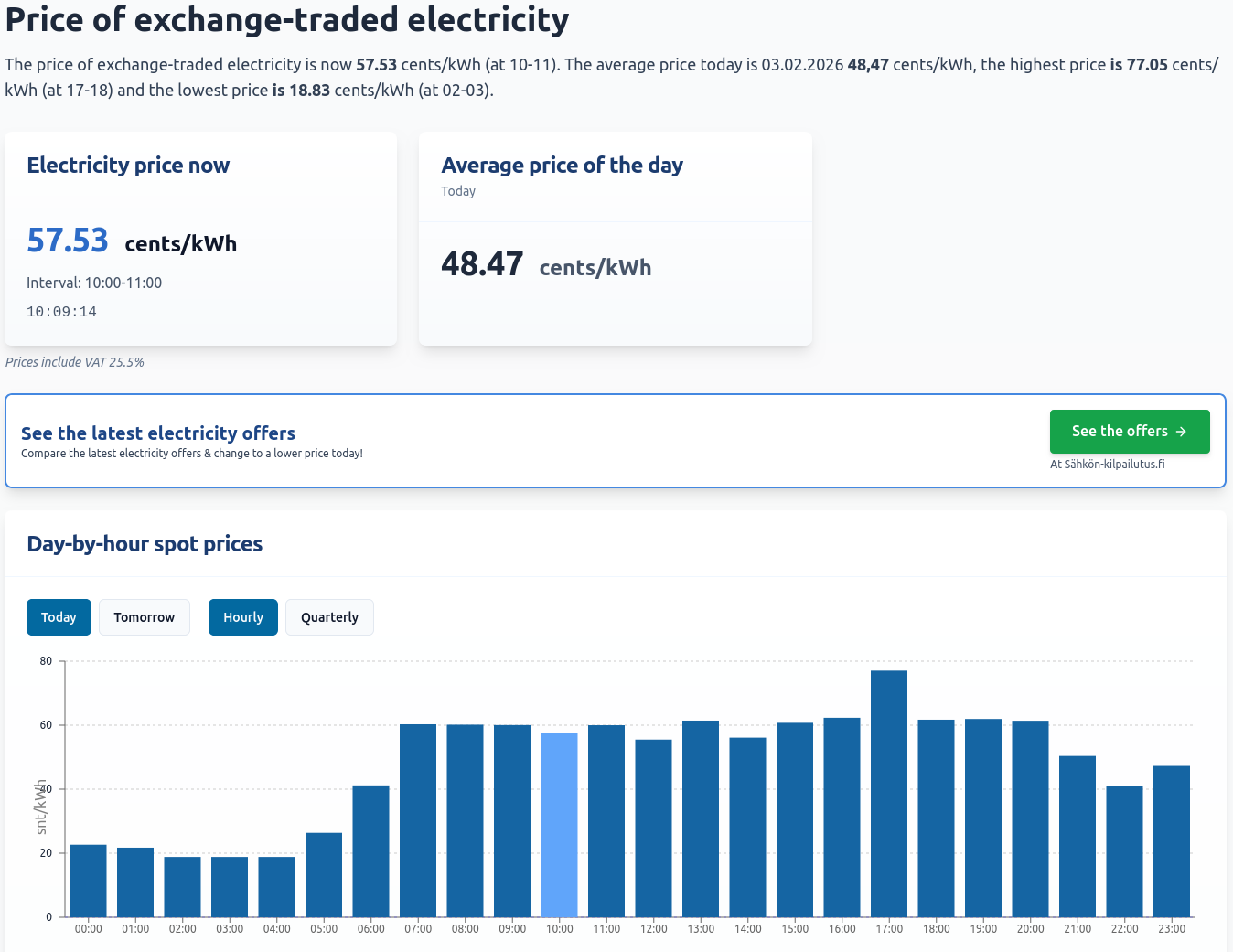Click the 00:00 x-axis label
This screenshot has height=952, width=1233.
[89, 929]
